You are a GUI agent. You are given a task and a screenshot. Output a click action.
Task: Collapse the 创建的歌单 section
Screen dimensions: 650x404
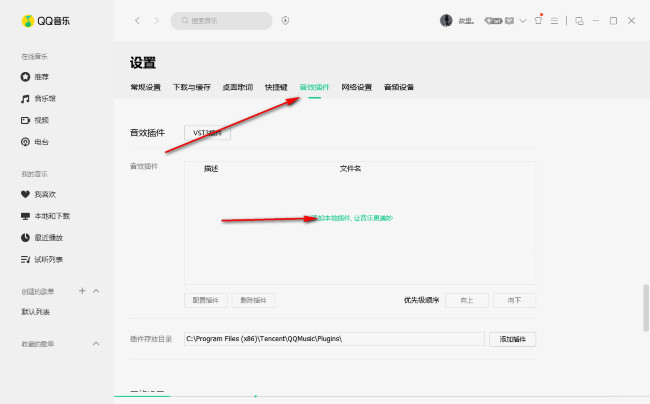[x=96, y=291]
